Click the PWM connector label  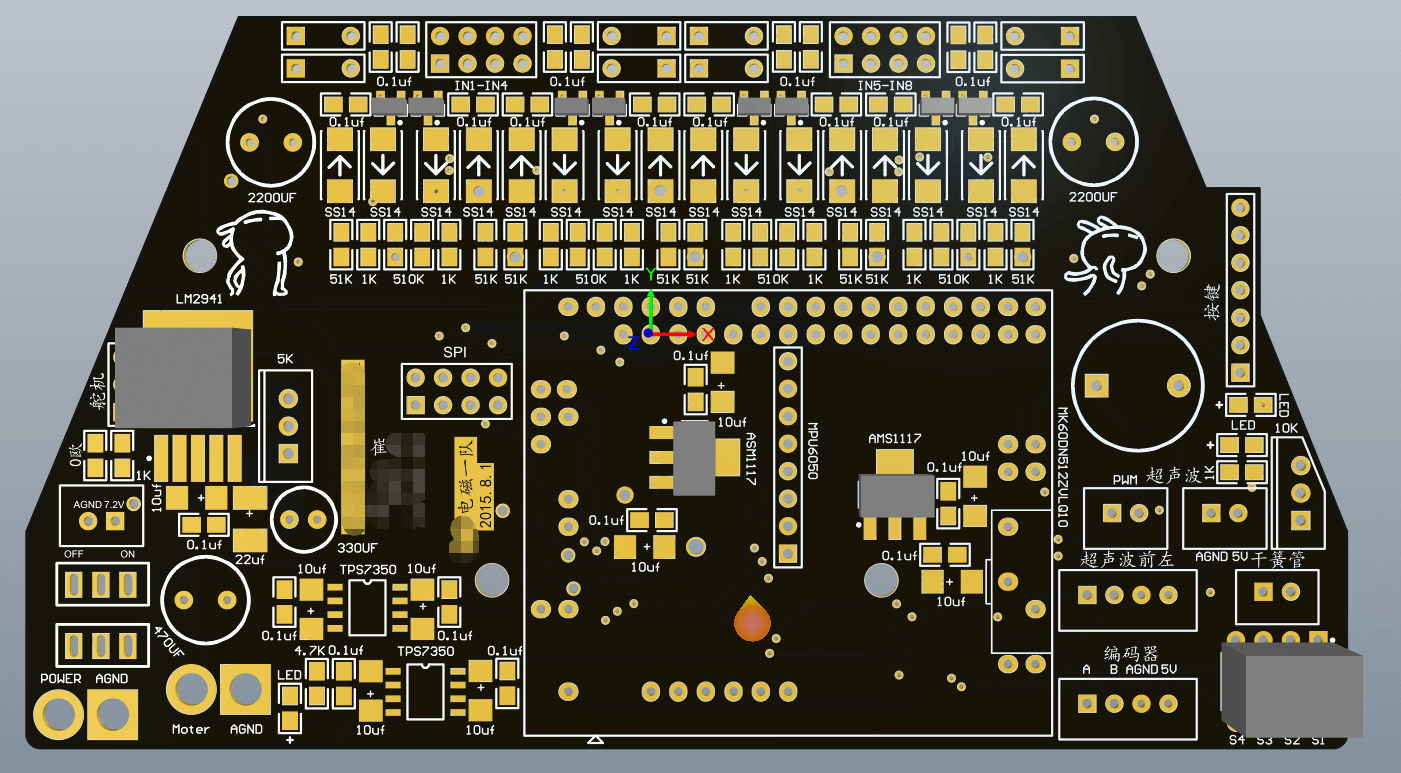pos(1126,480)
